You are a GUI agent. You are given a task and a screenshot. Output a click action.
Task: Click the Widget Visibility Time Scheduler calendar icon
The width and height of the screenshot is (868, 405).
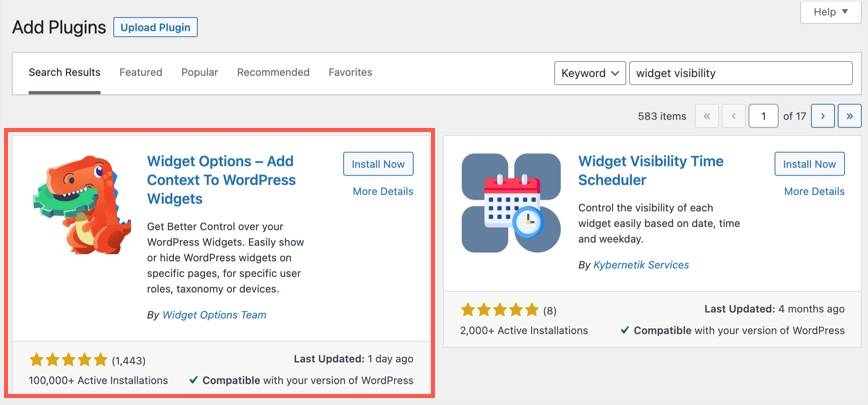click(x=511, y=202)
